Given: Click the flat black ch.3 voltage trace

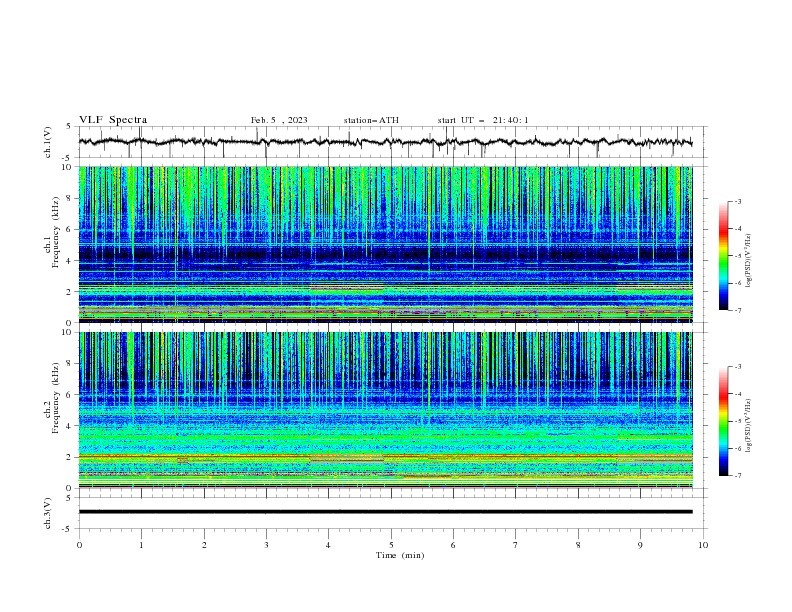Looking at the screenshot, I should coord(385,512).
